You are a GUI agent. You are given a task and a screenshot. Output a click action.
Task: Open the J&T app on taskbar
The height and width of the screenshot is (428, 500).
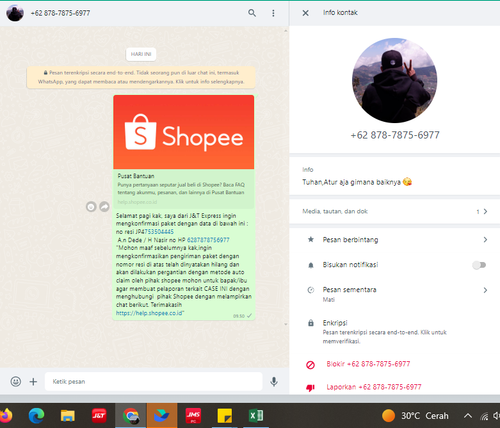[99, 416]
